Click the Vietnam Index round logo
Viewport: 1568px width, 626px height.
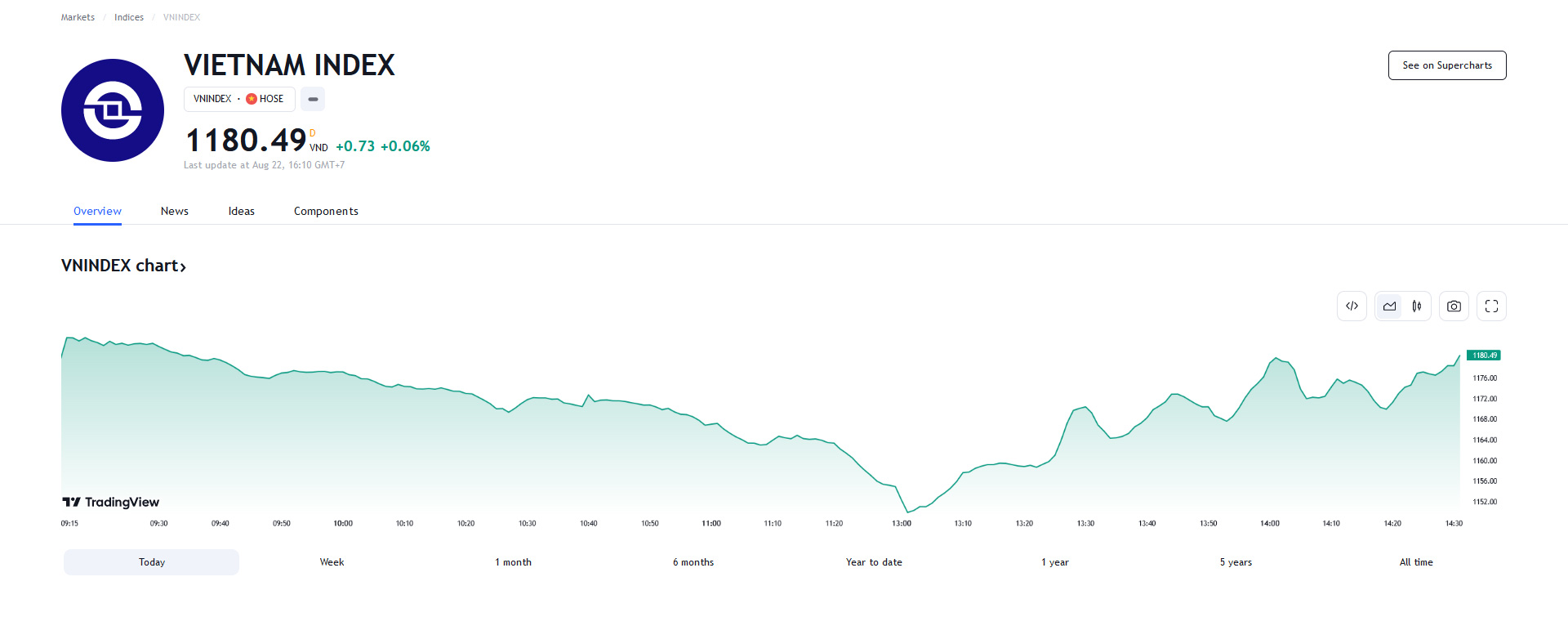[x=113, y=110]
